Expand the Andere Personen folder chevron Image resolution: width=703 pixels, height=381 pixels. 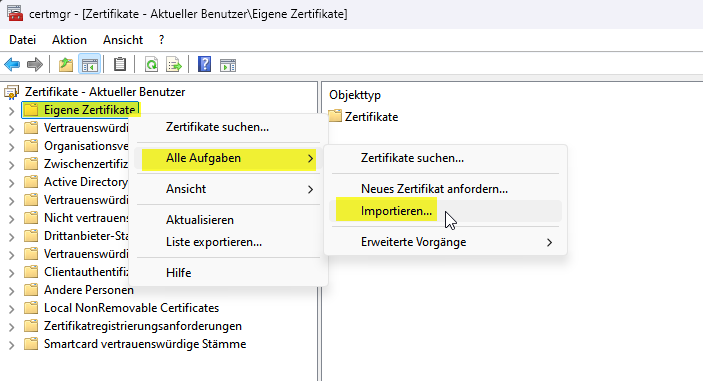(x=12, y=291)
